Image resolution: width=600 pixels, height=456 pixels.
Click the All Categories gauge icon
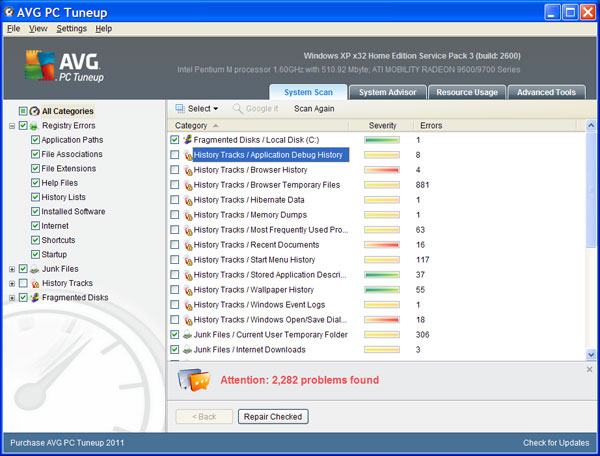[34, 111]
